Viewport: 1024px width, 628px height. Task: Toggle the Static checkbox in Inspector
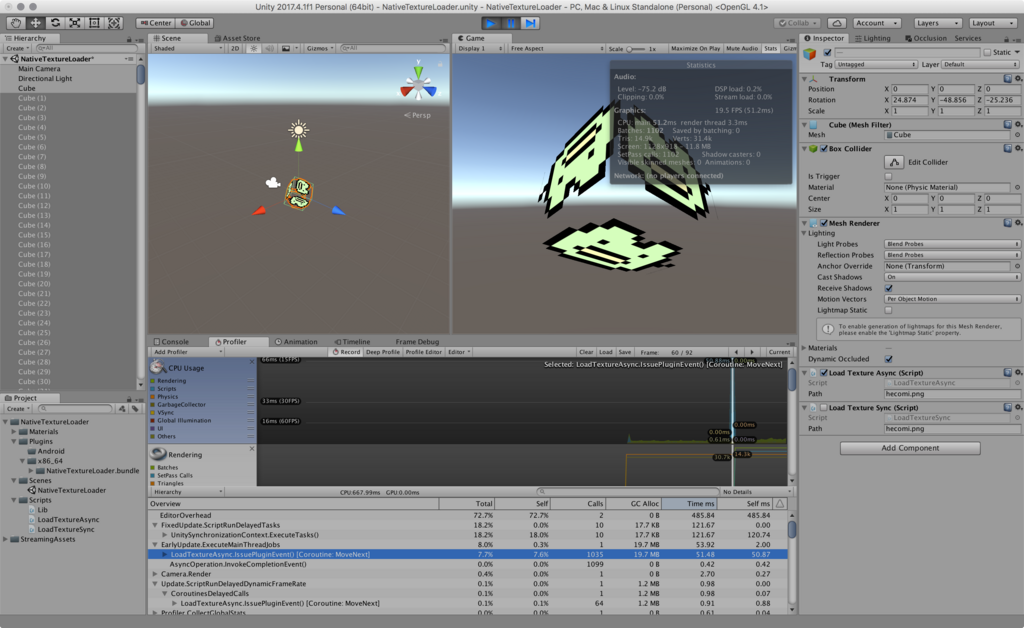(986, 52)
